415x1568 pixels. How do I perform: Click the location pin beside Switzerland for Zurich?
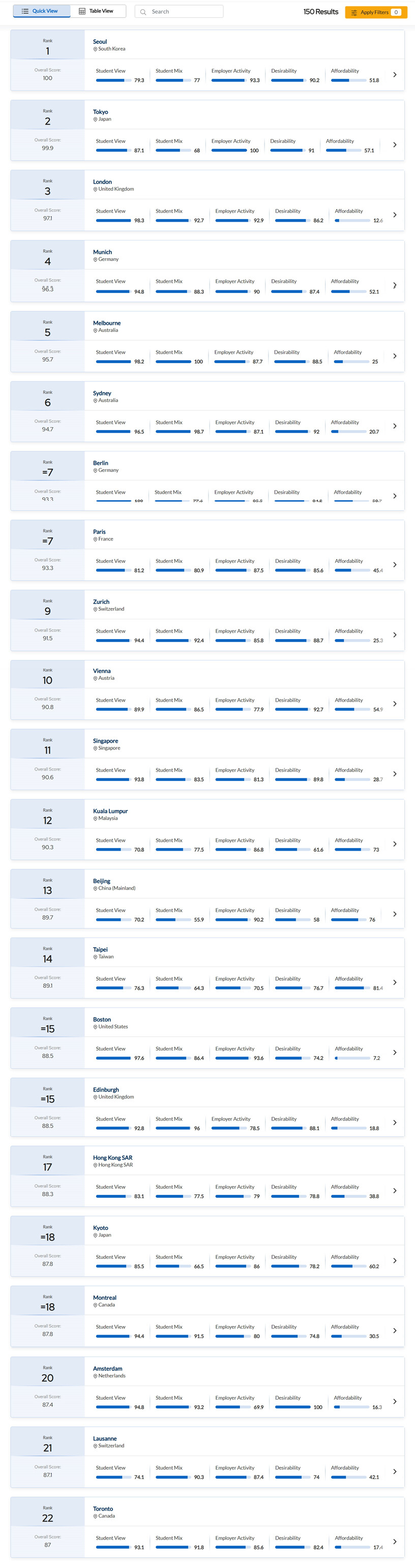[x=95, y=609]
